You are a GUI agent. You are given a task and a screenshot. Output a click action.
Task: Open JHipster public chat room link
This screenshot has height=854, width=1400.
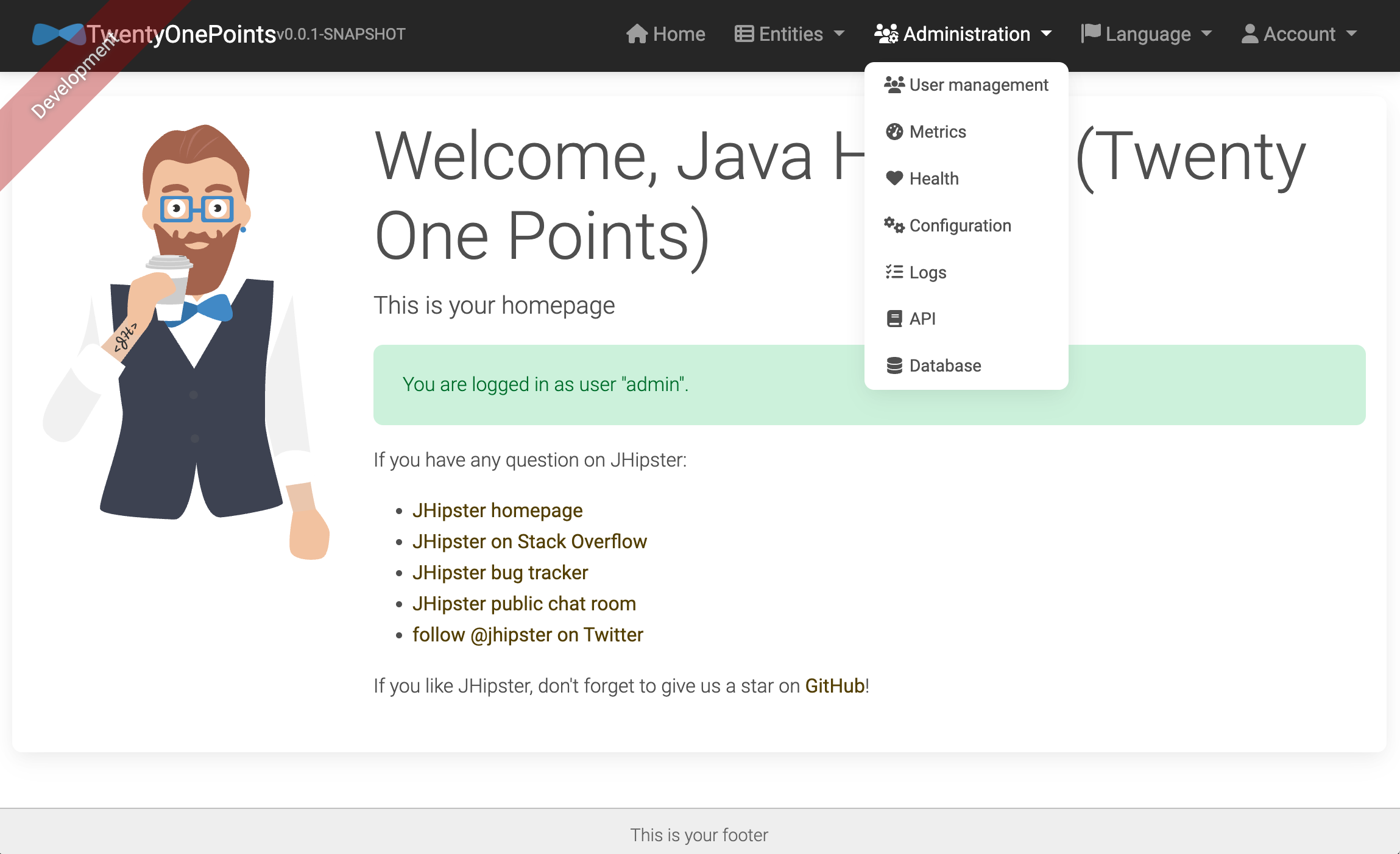(x=524, y=604)
